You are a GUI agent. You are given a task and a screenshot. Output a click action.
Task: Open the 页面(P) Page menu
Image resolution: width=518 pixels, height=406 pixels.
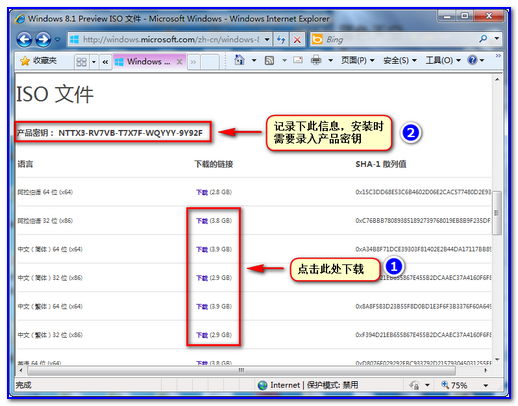[x=357, y=60]
